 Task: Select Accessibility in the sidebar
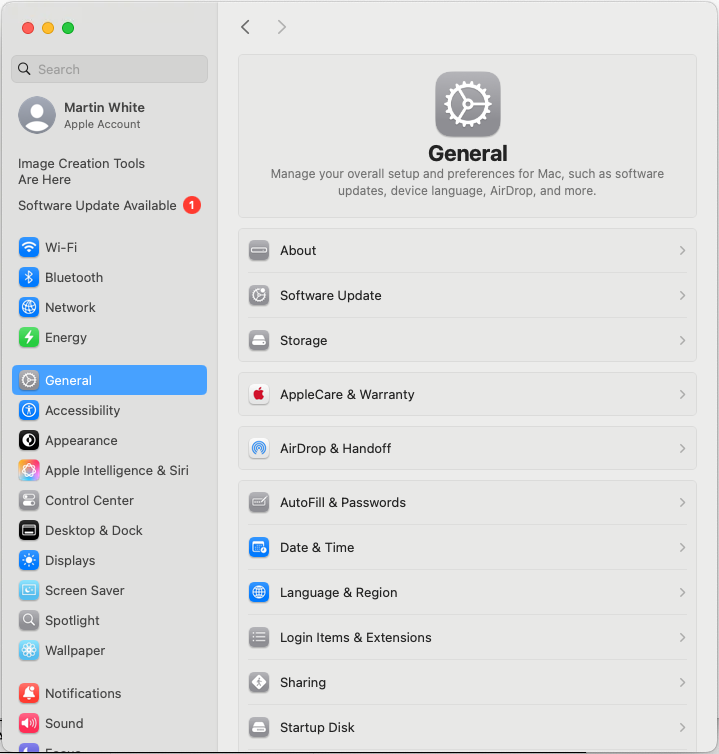pos(82,410)
